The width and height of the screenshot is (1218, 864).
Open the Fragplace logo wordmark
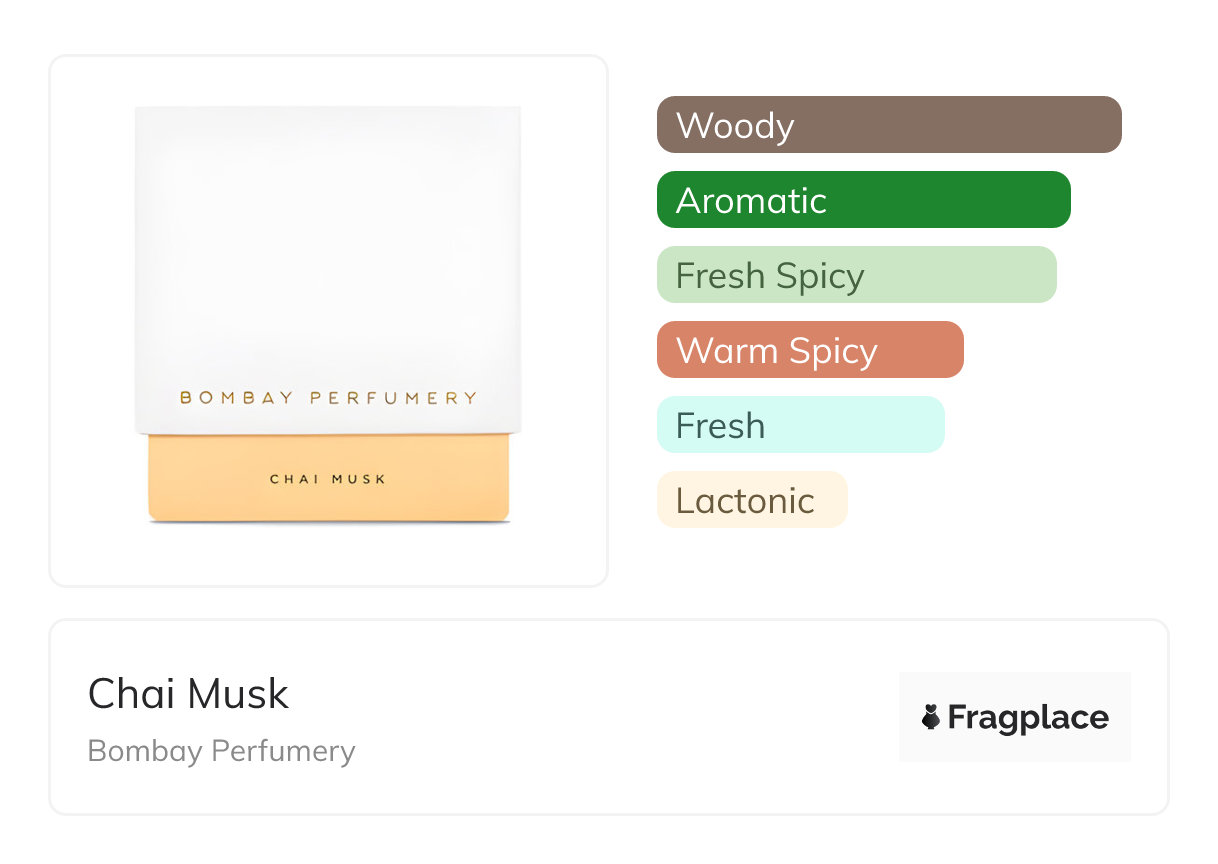tap(1028, 718)
